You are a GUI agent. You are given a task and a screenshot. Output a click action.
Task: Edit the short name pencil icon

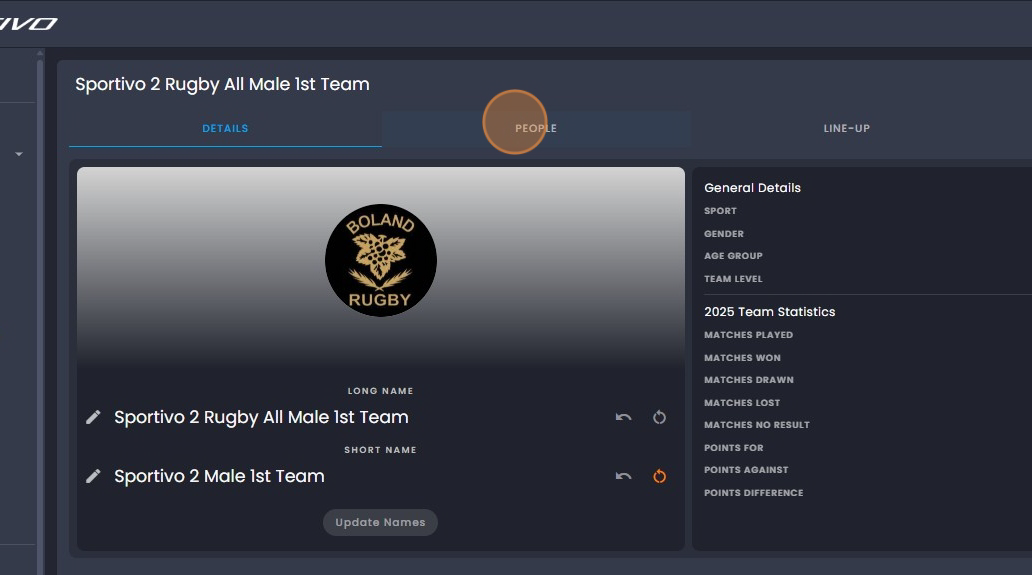coord(93,476)
